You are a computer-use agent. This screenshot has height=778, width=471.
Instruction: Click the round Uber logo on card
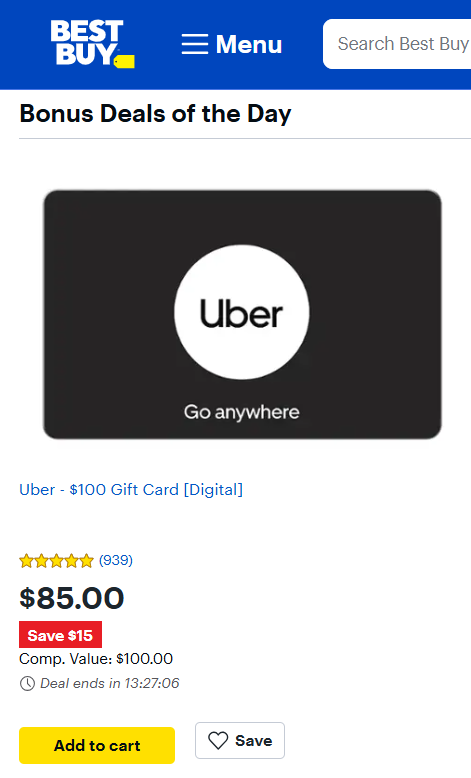[x=242, y=312]
